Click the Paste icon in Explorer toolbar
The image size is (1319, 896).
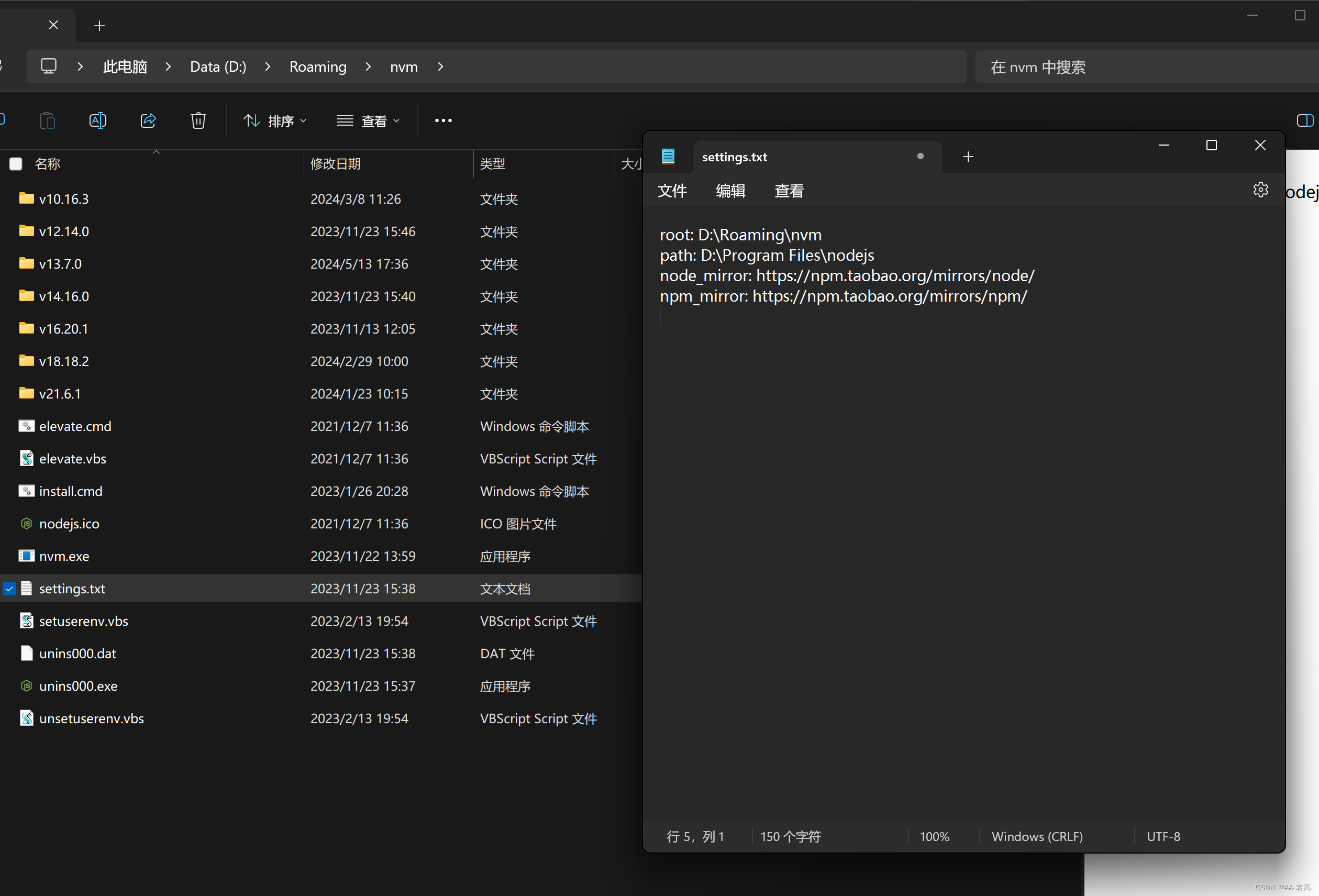point(47,120)
